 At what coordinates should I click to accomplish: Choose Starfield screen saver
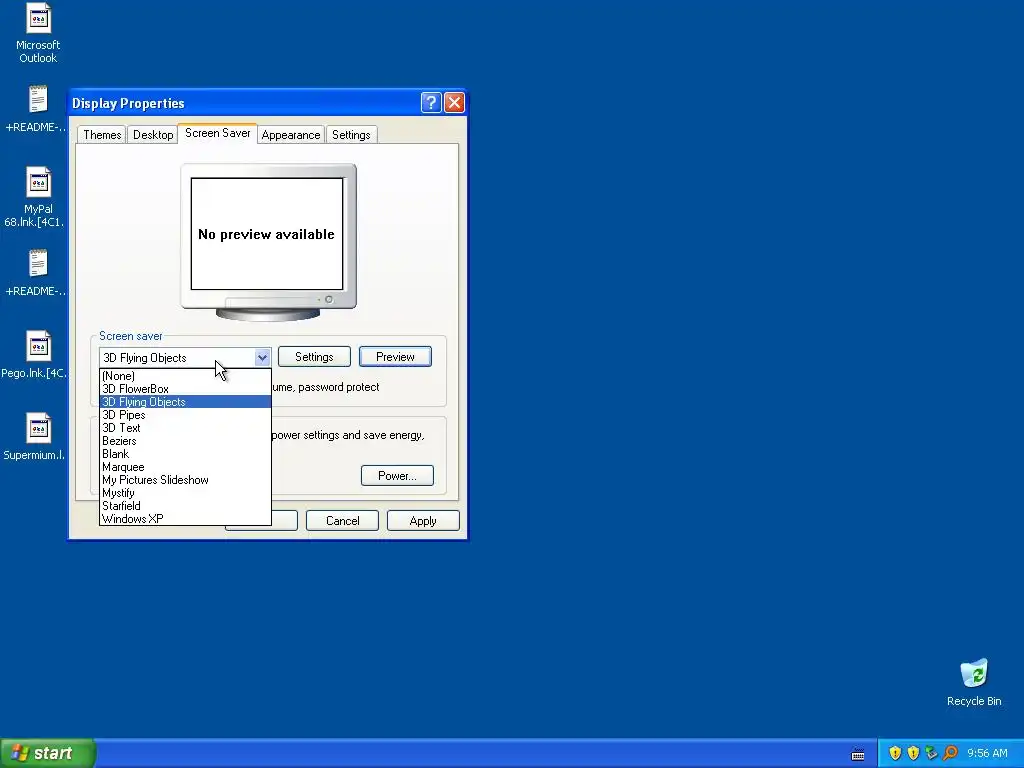[x=185, y=505]
